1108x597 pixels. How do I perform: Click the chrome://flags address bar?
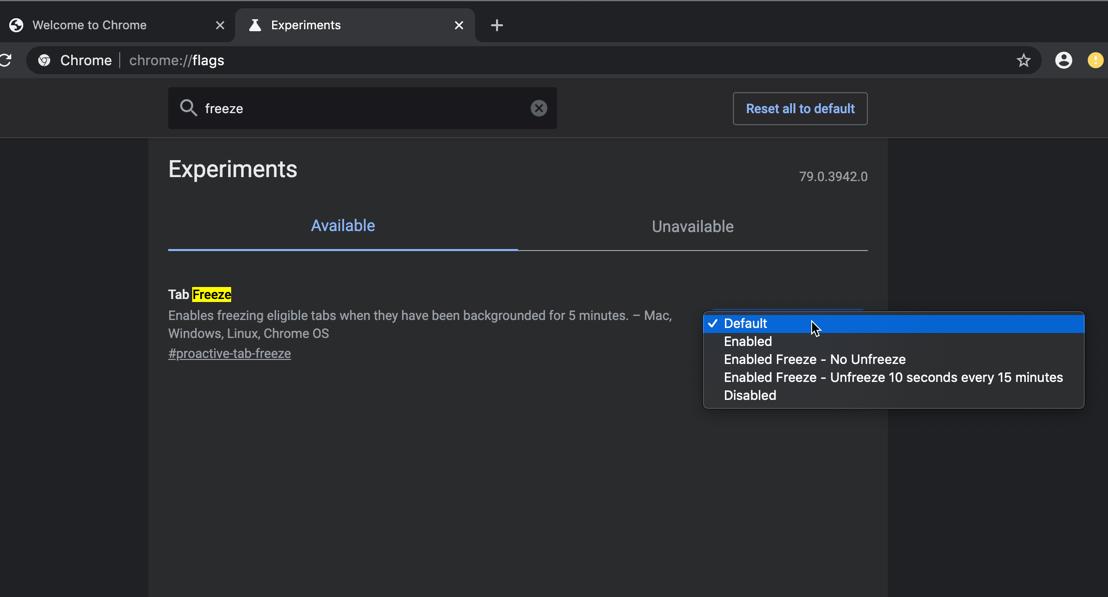click(530, 61)
